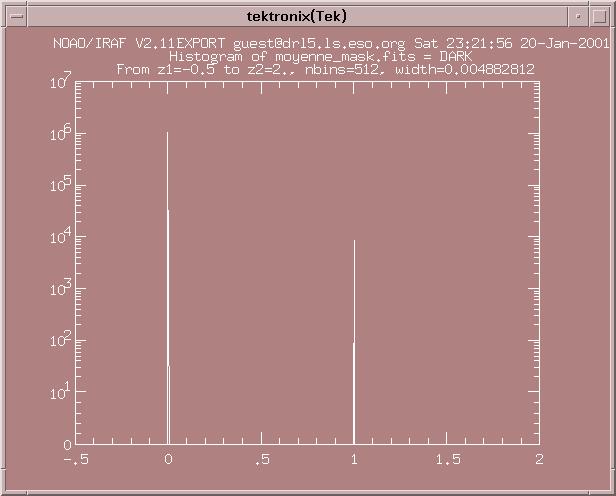The height and width of the screenshot is (496, 616).
Task: Click the minimize dot button in title bar
Action: 578,16
